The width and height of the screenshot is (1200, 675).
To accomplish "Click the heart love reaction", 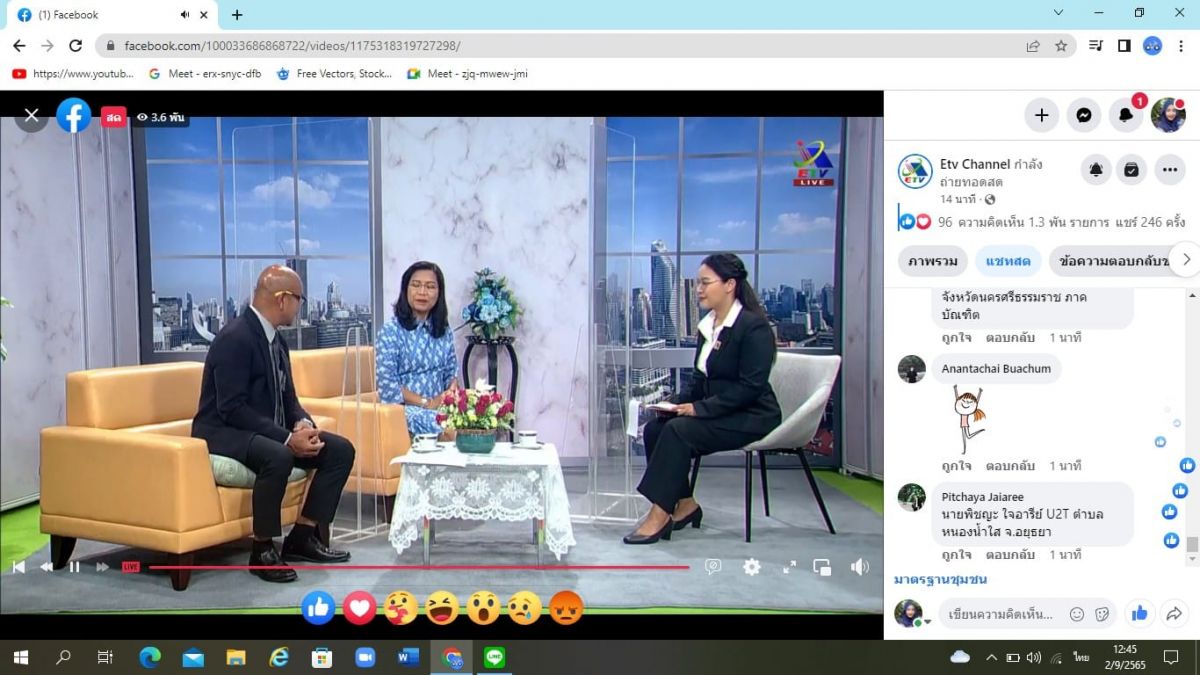I will pos(360,607).
